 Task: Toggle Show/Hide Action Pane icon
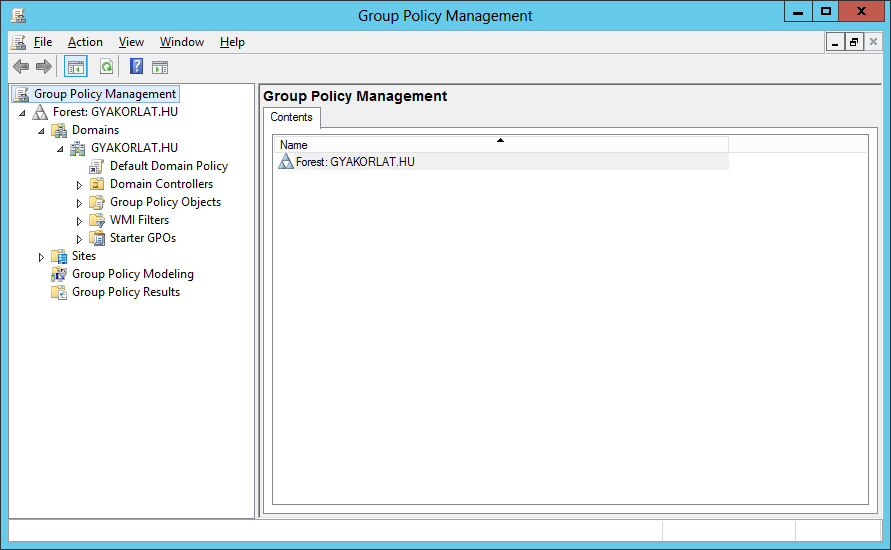click(160, 68)
